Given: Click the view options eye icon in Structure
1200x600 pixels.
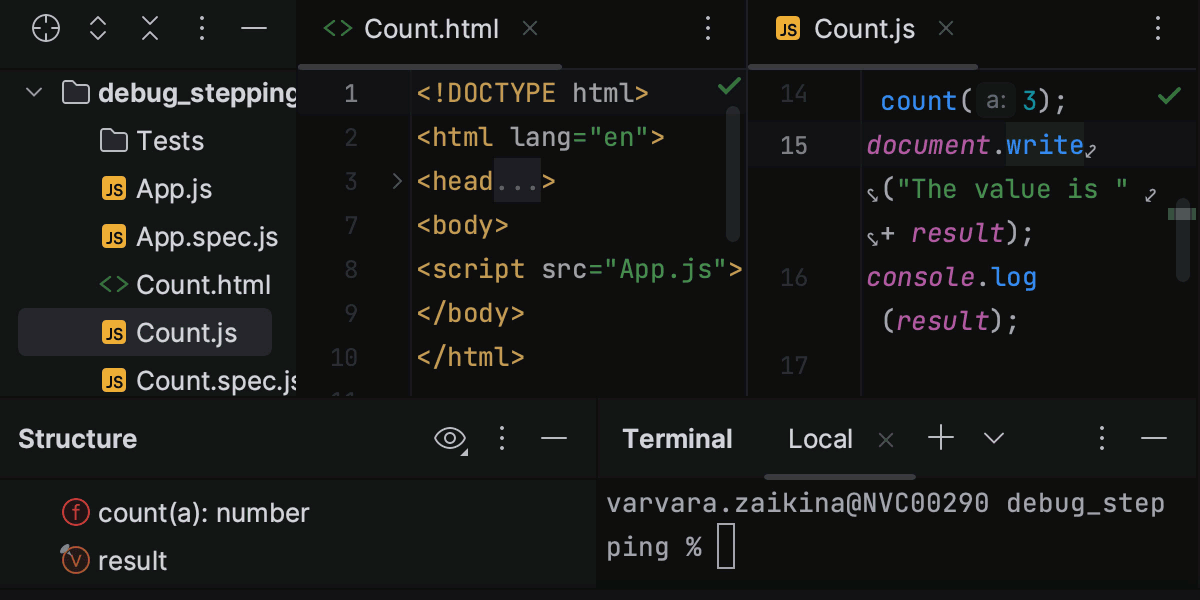Looking at the screenshot, I should click(x=449, y=438).
